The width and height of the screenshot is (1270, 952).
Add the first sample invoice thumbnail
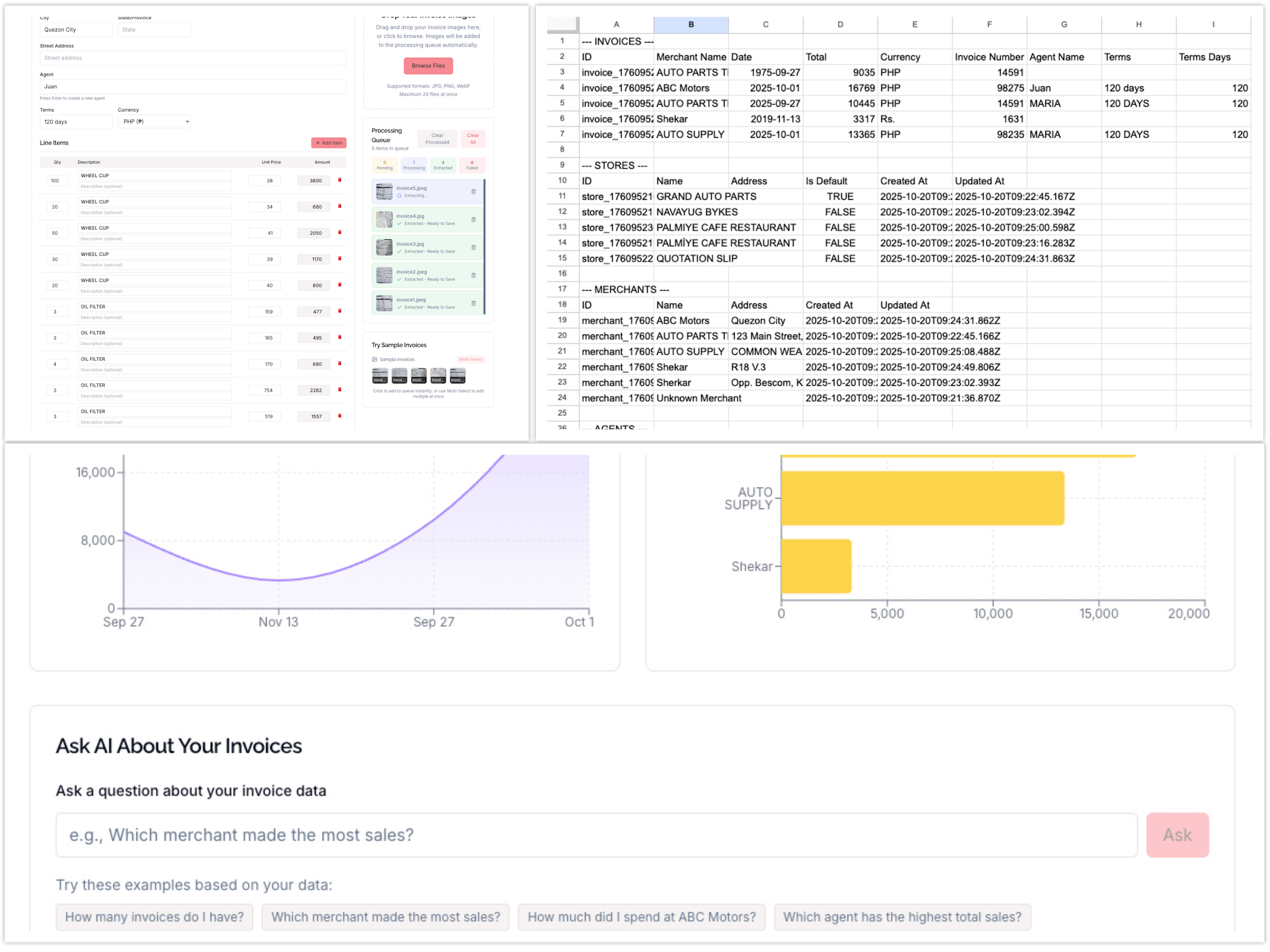point(380,376)
